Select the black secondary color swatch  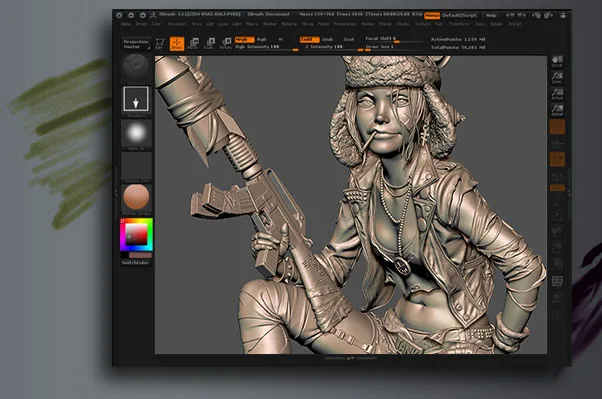(x=124, y=255)
